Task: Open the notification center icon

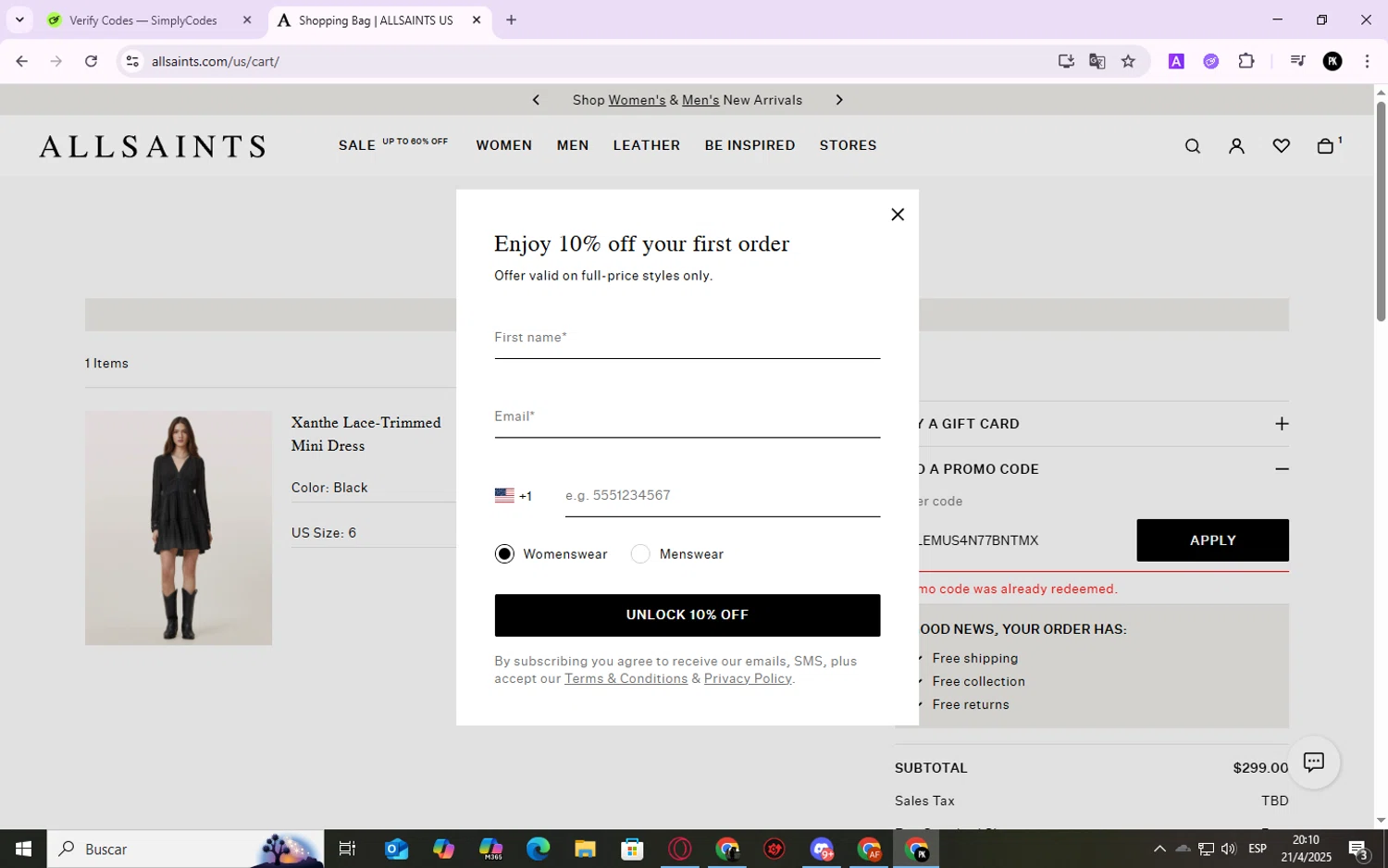Action: [1357, 849]
